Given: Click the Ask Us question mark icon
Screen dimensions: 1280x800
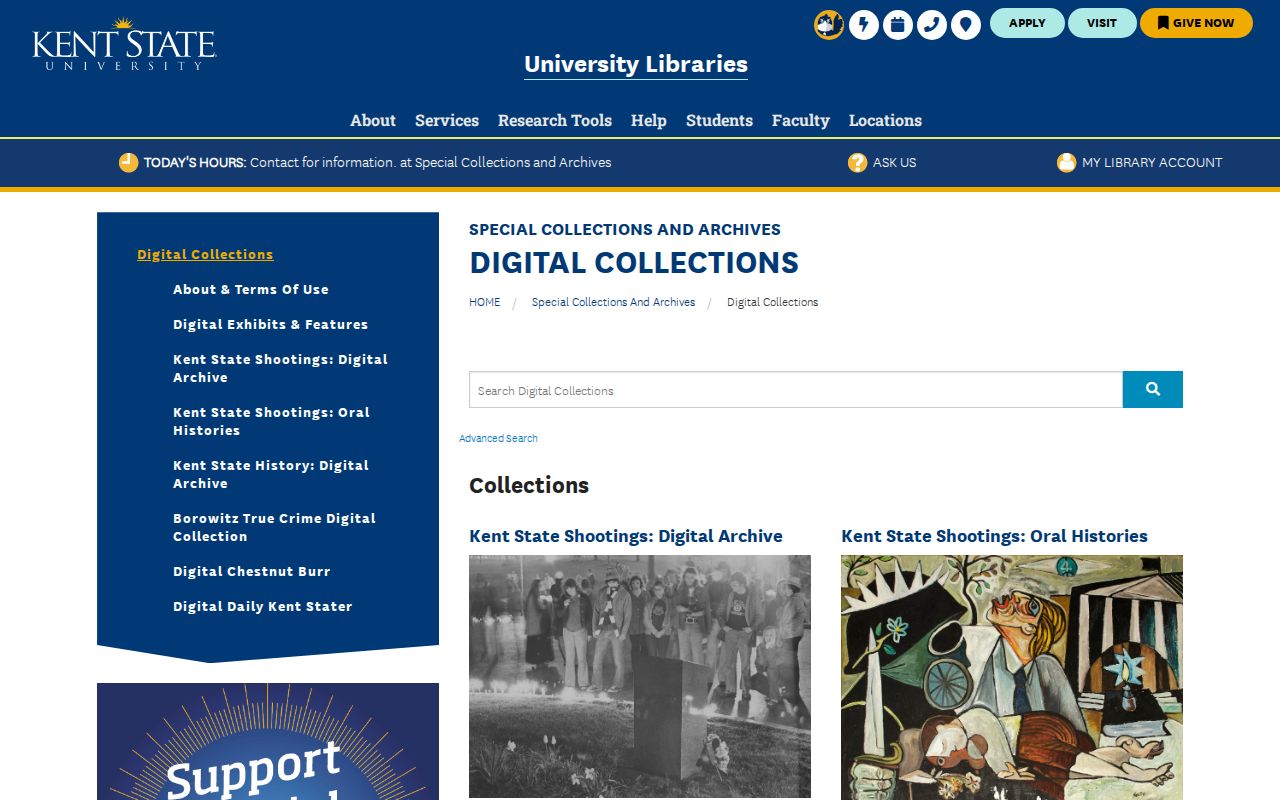Looking at the screenshot, I should tap(857, 162).
